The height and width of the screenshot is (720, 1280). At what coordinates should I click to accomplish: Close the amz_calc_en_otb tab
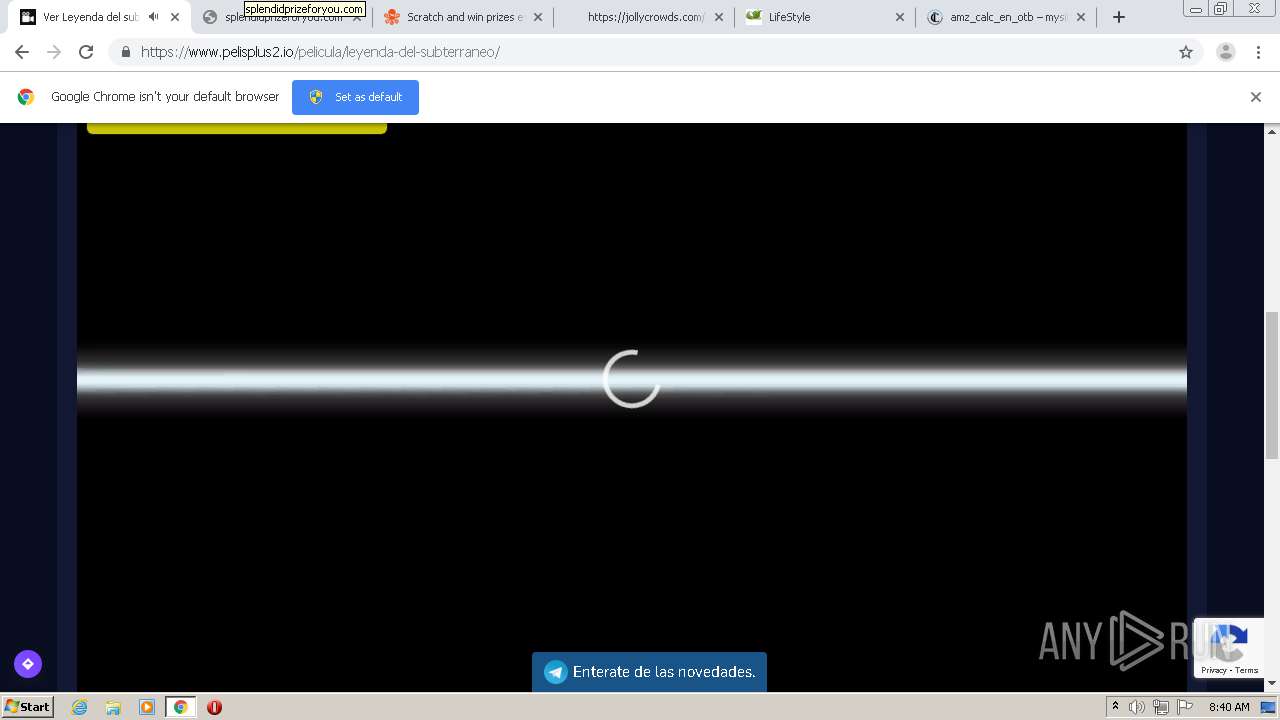(x=1081, y=17)
